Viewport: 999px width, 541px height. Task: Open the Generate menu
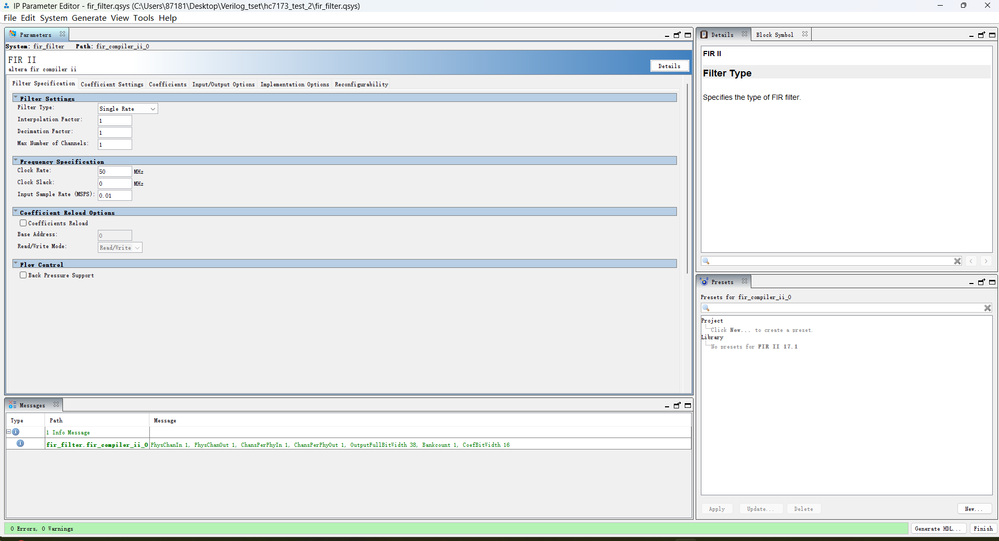point(89,18)
